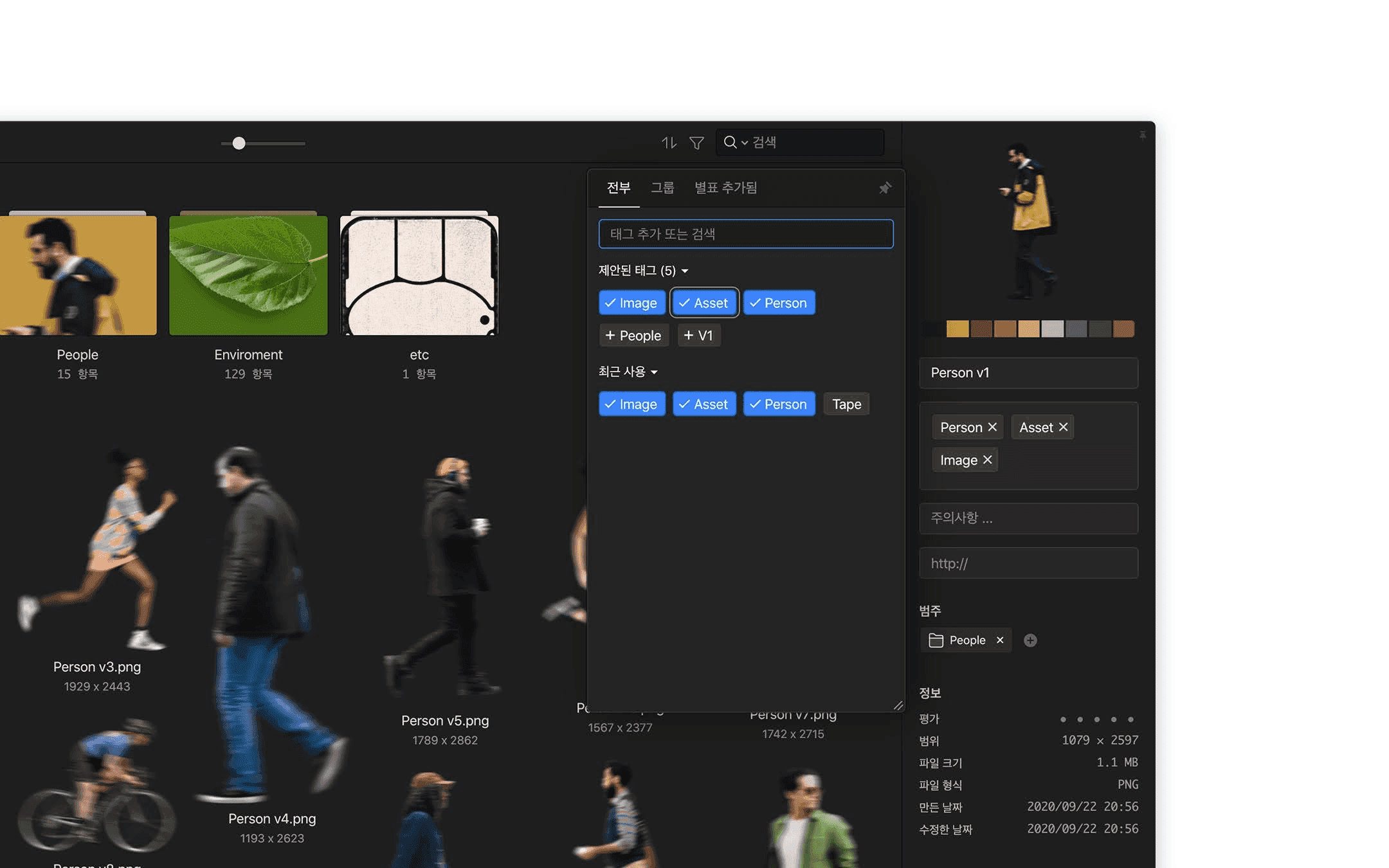Click the 검색 search field

pos(800,142)
